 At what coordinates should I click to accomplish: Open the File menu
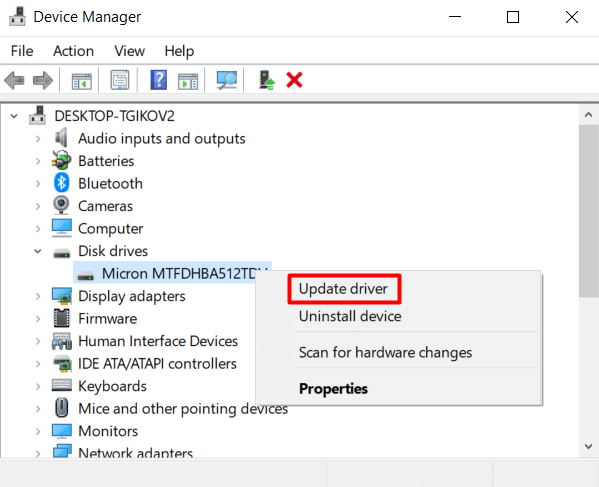[22, 51]
